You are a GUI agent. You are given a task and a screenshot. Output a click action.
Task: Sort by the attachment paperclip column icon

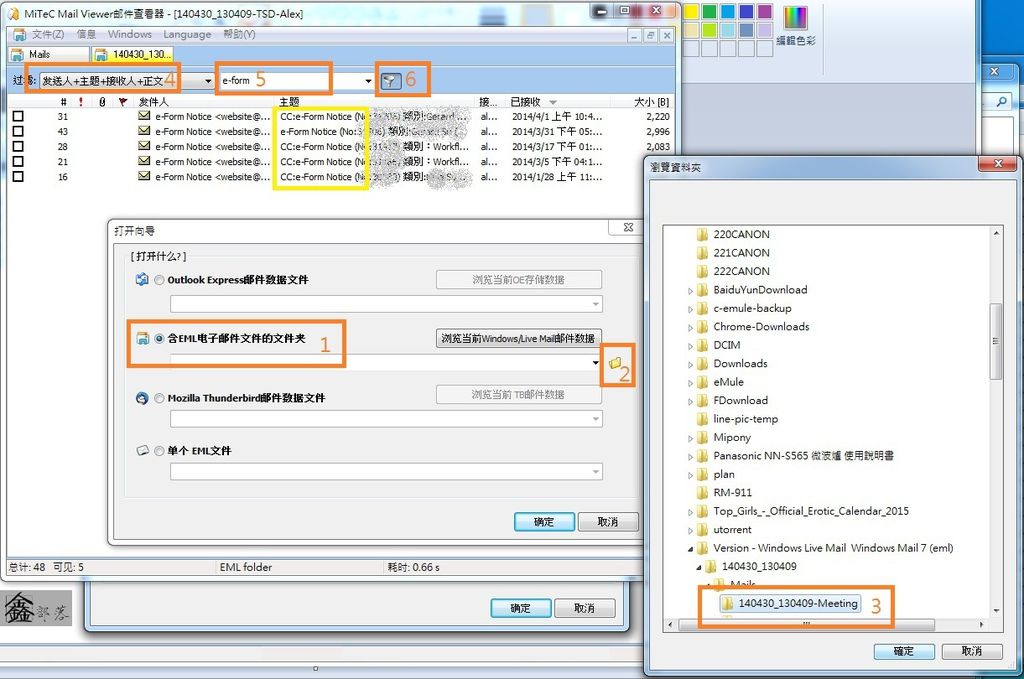pyautogui.click(x=102, y=101)
